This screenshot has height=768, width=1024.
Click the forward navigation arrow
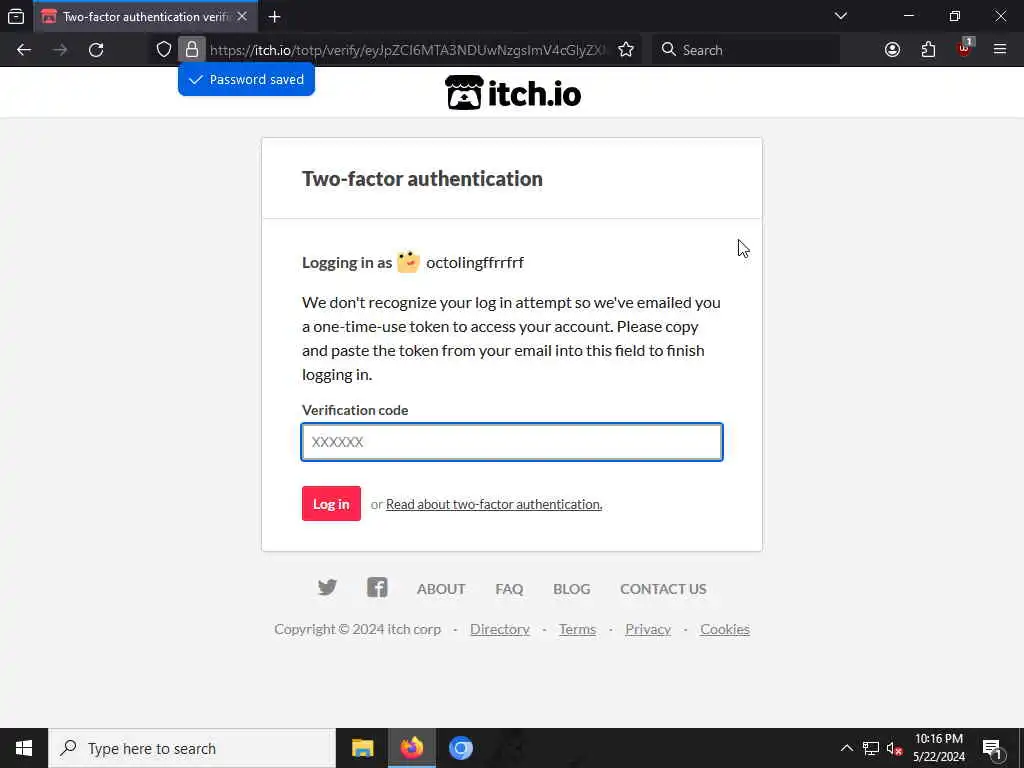point(60,50)
